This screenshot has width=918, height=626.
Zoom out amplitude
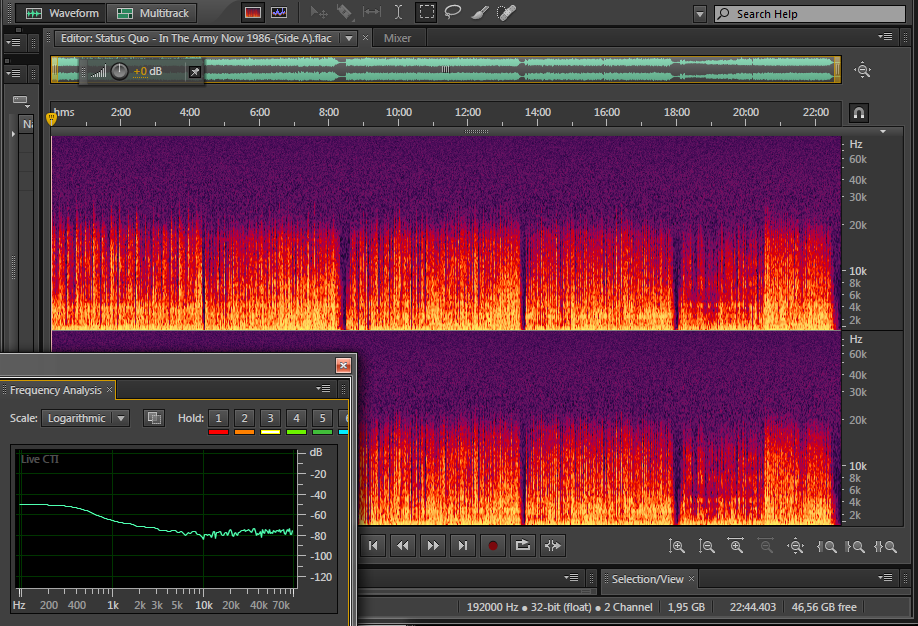707,546
